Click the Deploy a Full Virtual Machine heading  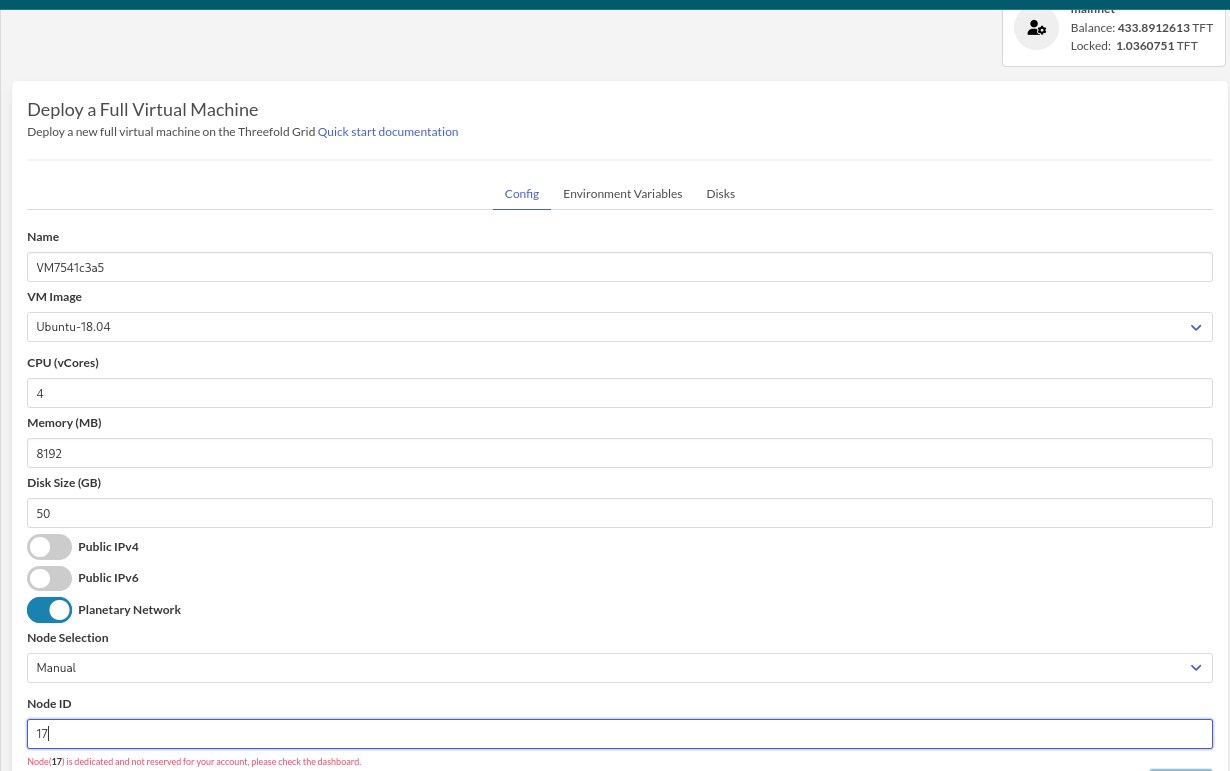point(142,109)
